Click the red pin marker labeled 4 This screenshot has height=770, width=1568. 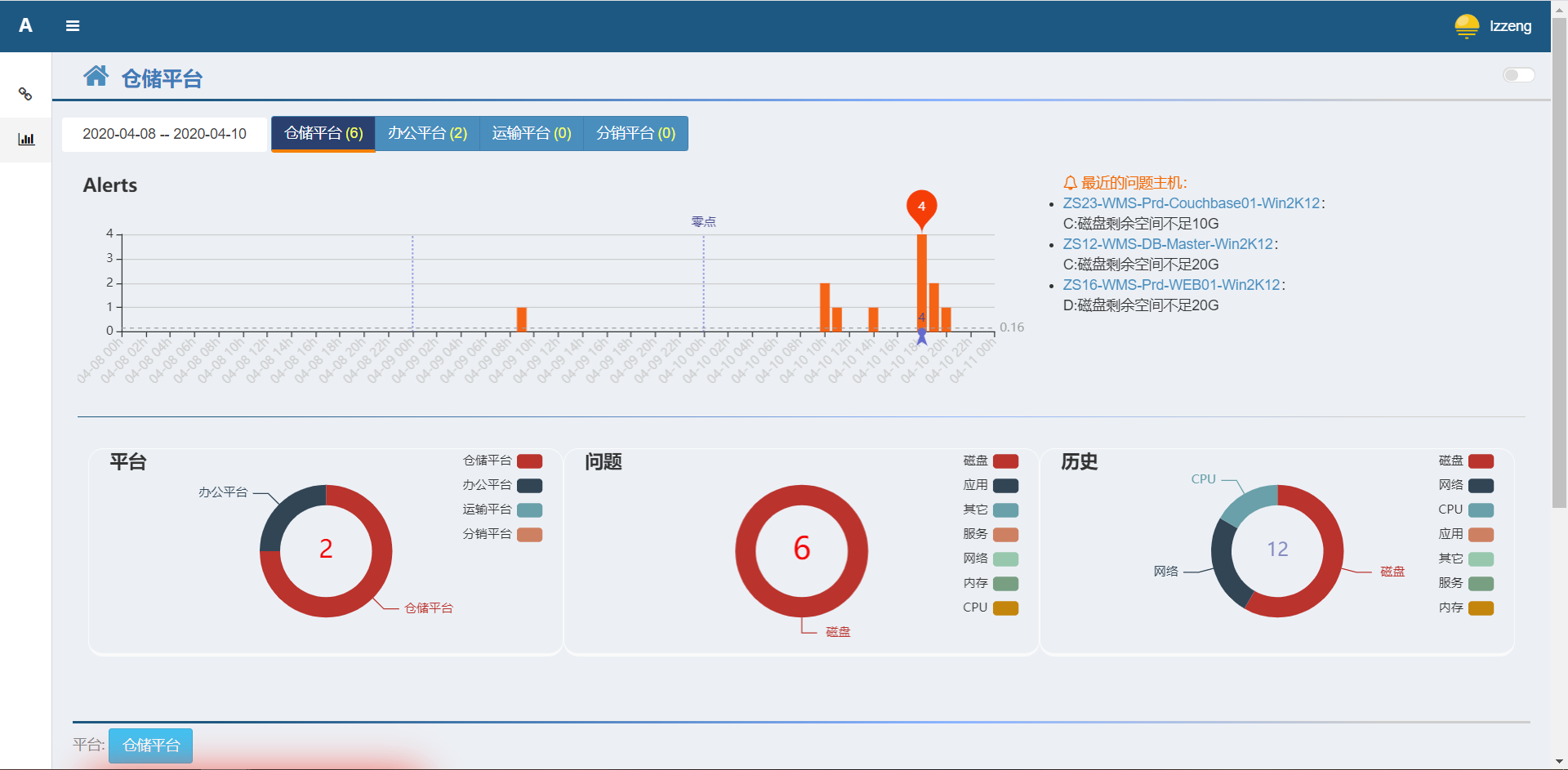pos(921,207)
